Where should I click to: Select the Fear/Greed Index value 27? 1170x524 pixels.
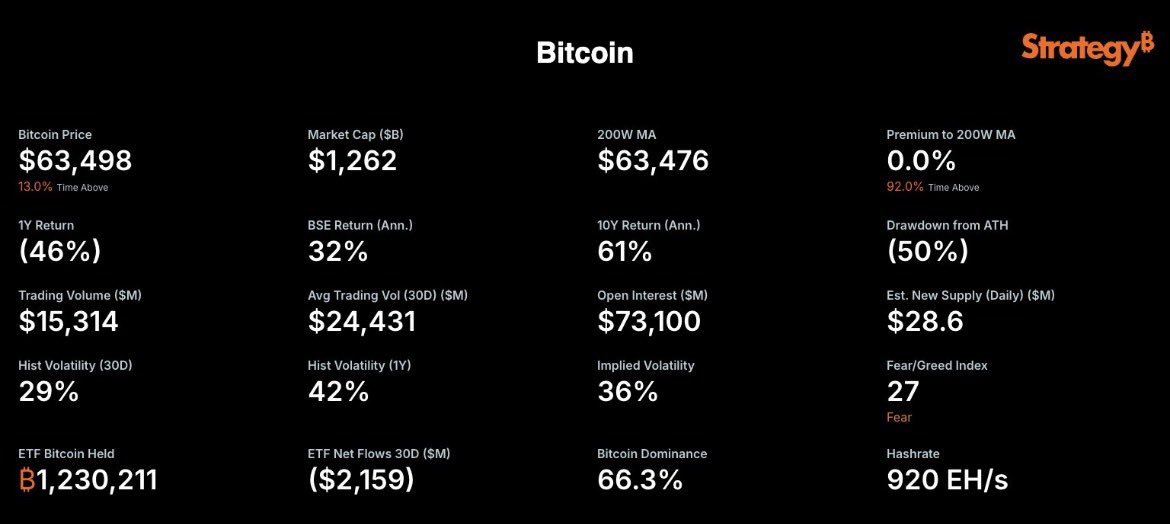pyautogui.click(x=903, y=391)
